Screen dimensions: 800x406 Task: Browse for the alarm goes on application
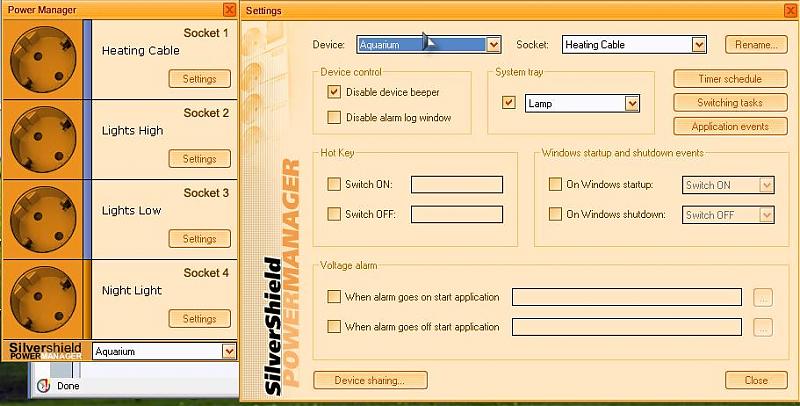[763, 297]
